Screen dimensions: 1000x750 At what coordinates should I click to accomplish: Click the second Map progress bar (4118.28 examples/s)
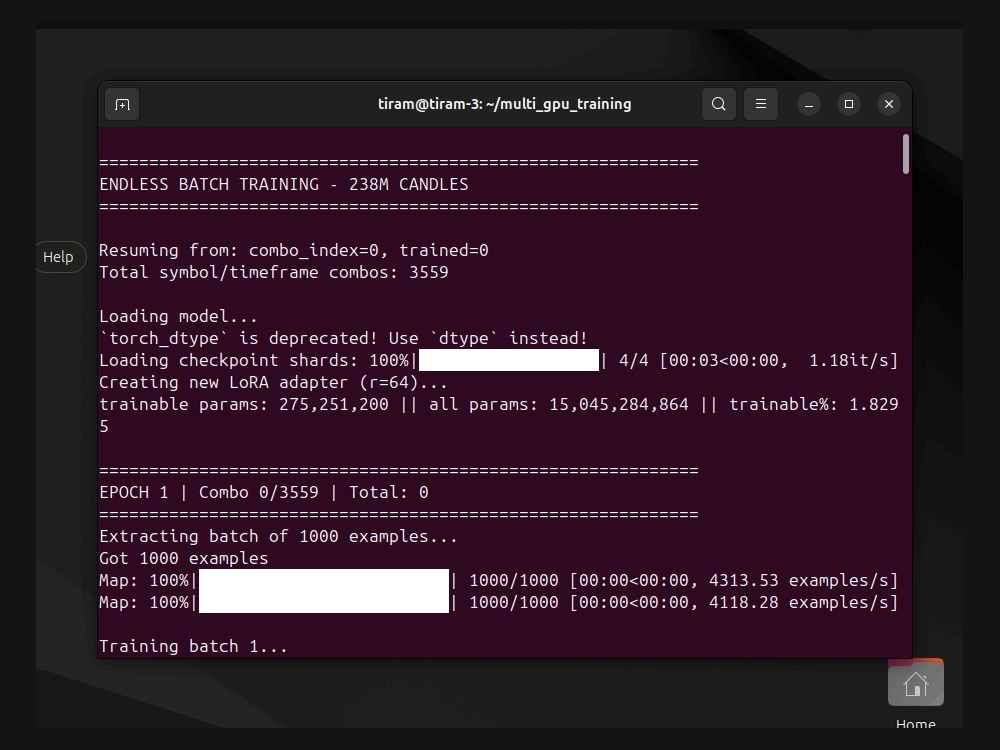click(x=324, y=602)
